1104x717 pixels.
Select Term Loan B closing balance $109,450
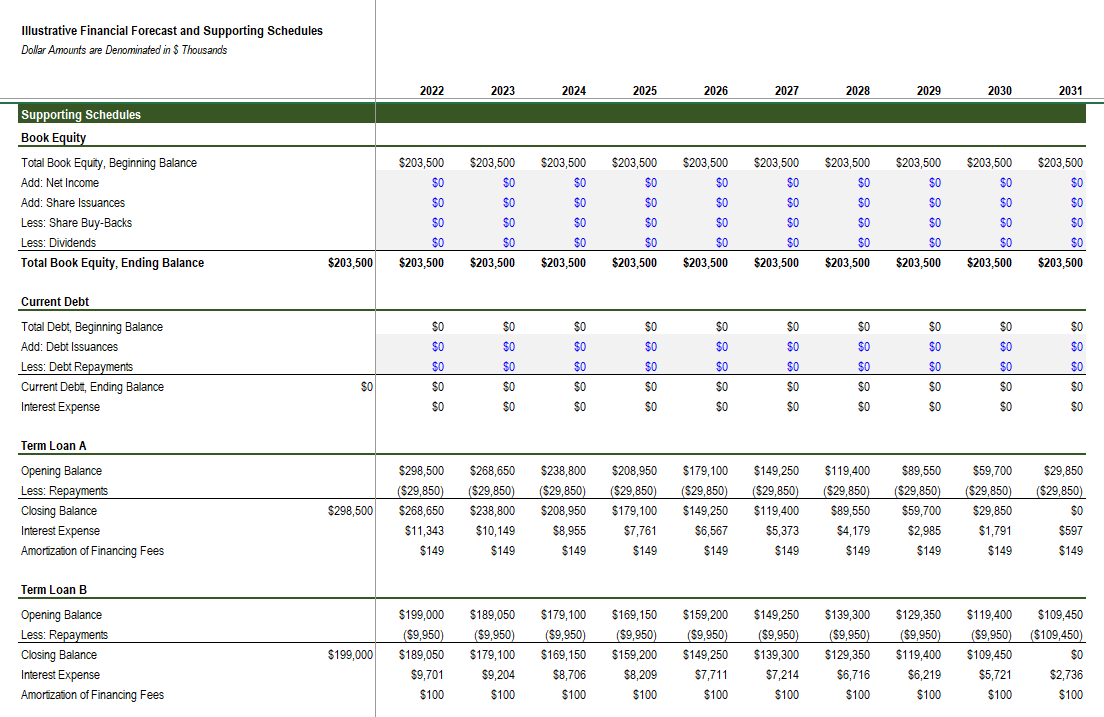(989, 656)
